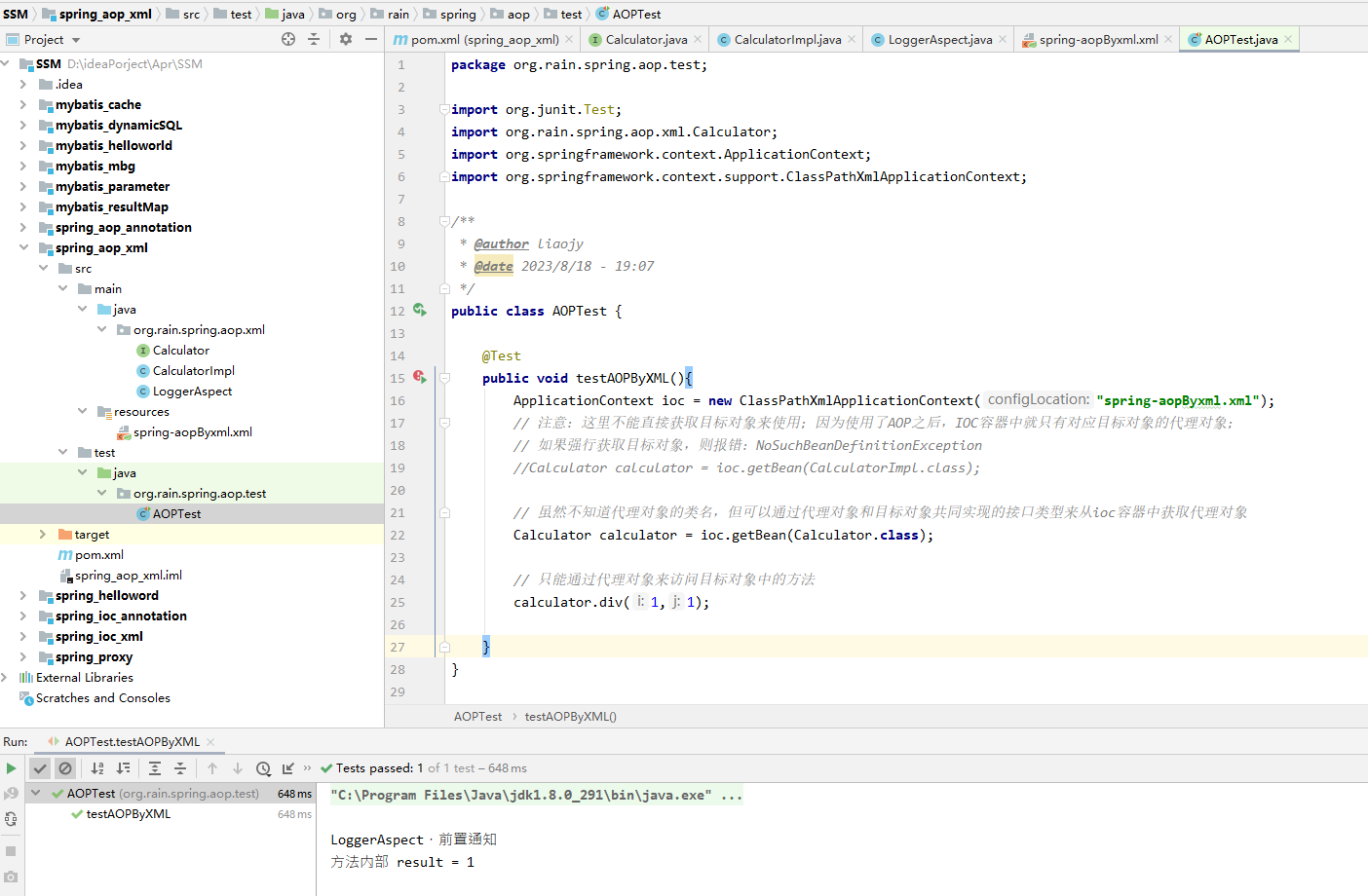The image size is (1368, 896).
Task: Close the AOPTest.java tab
Action: [1288, 40]
